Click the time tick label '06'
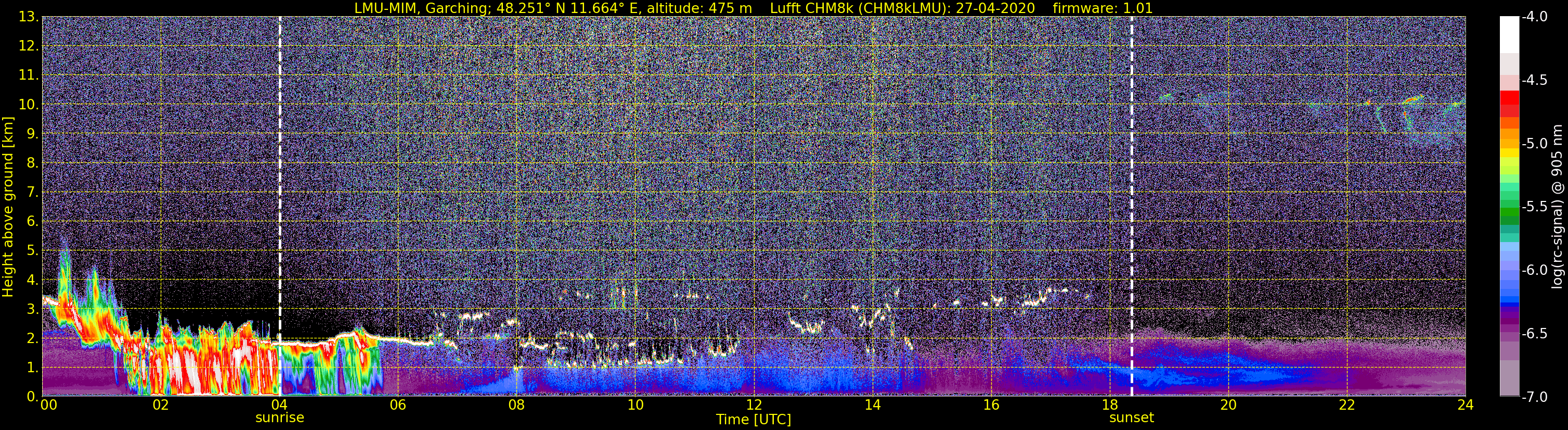Screen dimensions: 1568x430 pos(397,405)
